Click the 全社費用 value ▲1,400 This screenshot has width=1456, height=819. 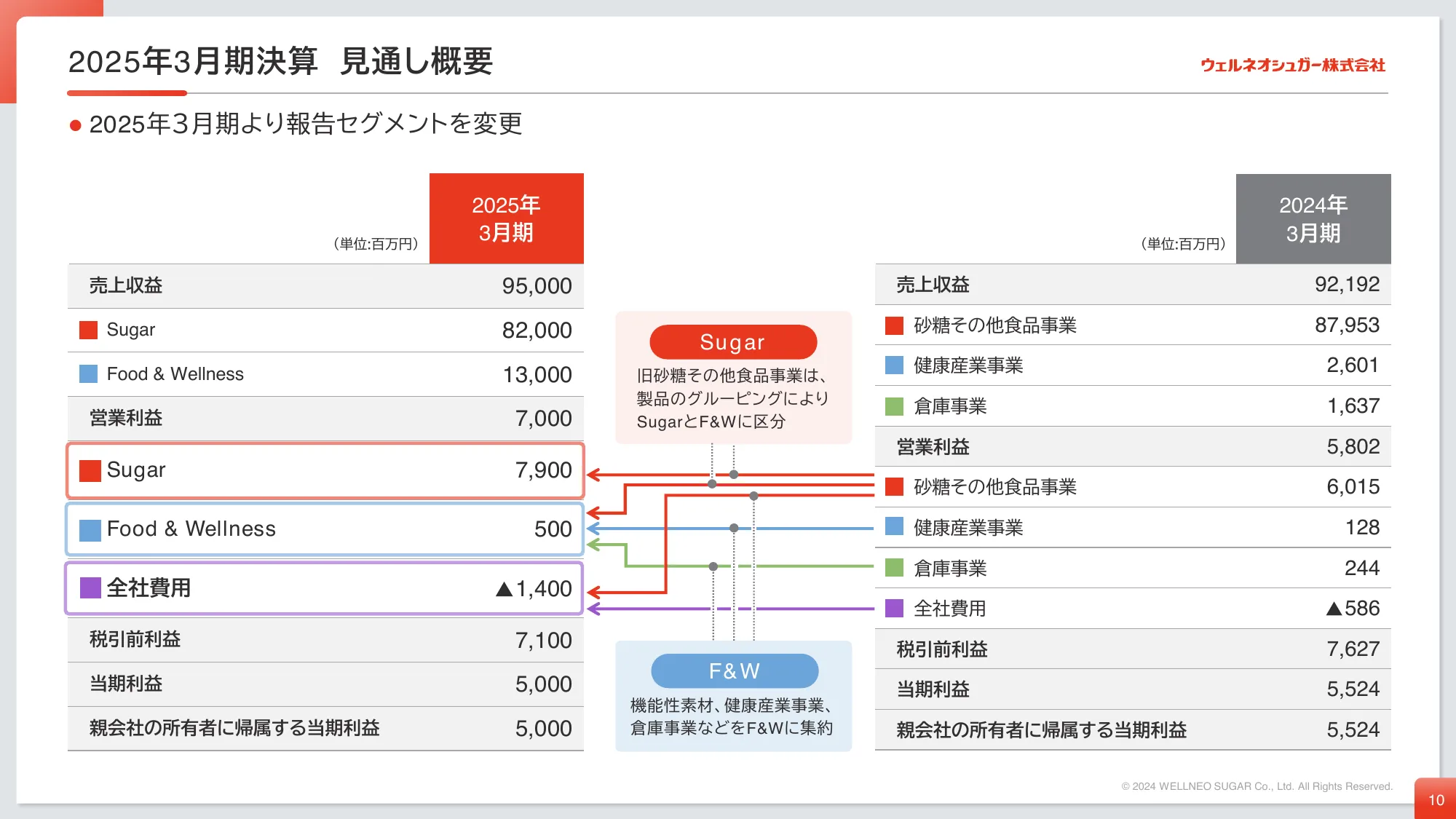point(534,589)
